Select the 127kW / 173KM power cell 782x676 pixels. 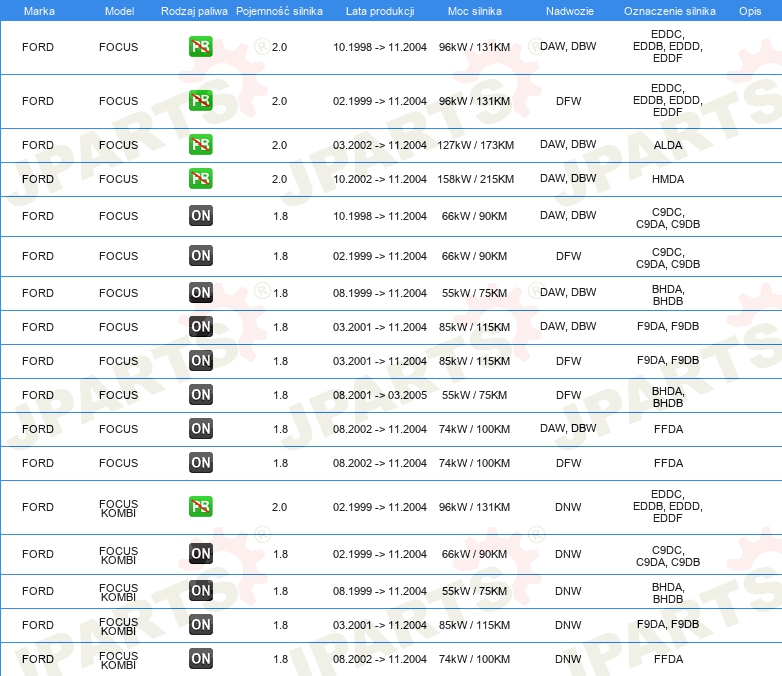tap(475, 145)
